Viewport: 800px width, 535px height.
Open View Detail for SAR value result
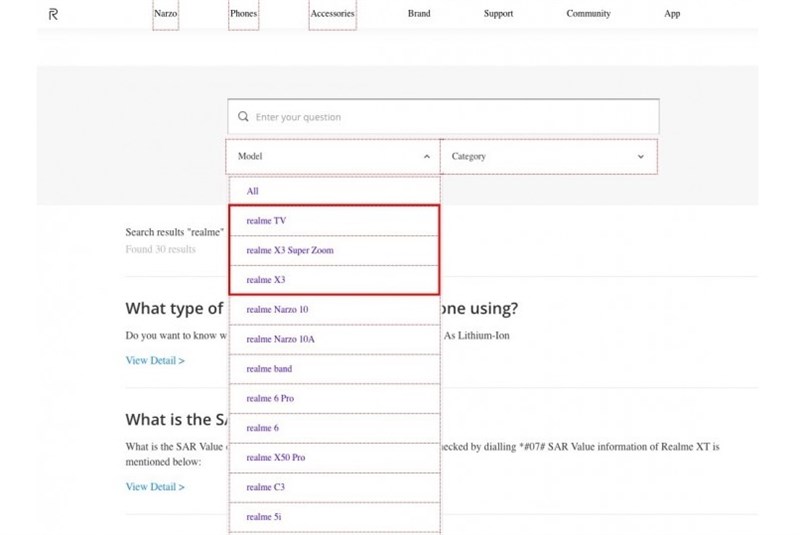(155, 487)
